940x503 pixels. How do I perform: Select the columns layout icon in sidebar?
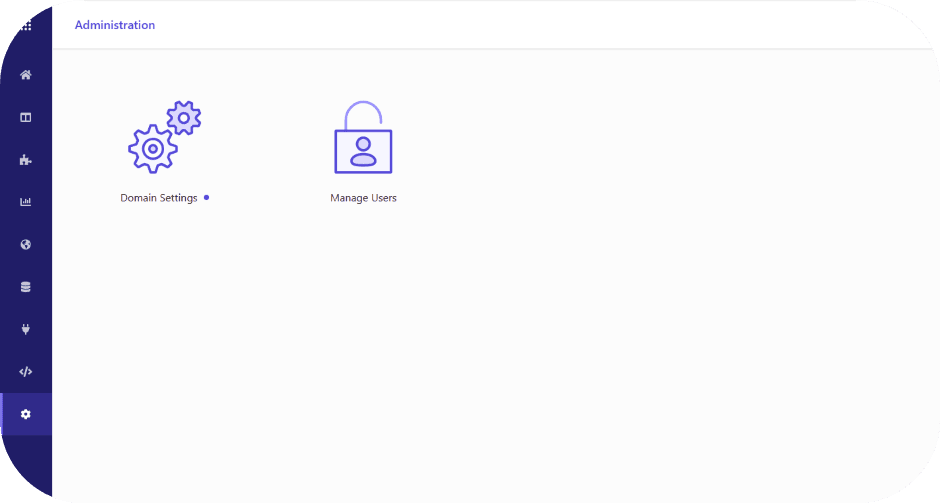pos(25,118)
